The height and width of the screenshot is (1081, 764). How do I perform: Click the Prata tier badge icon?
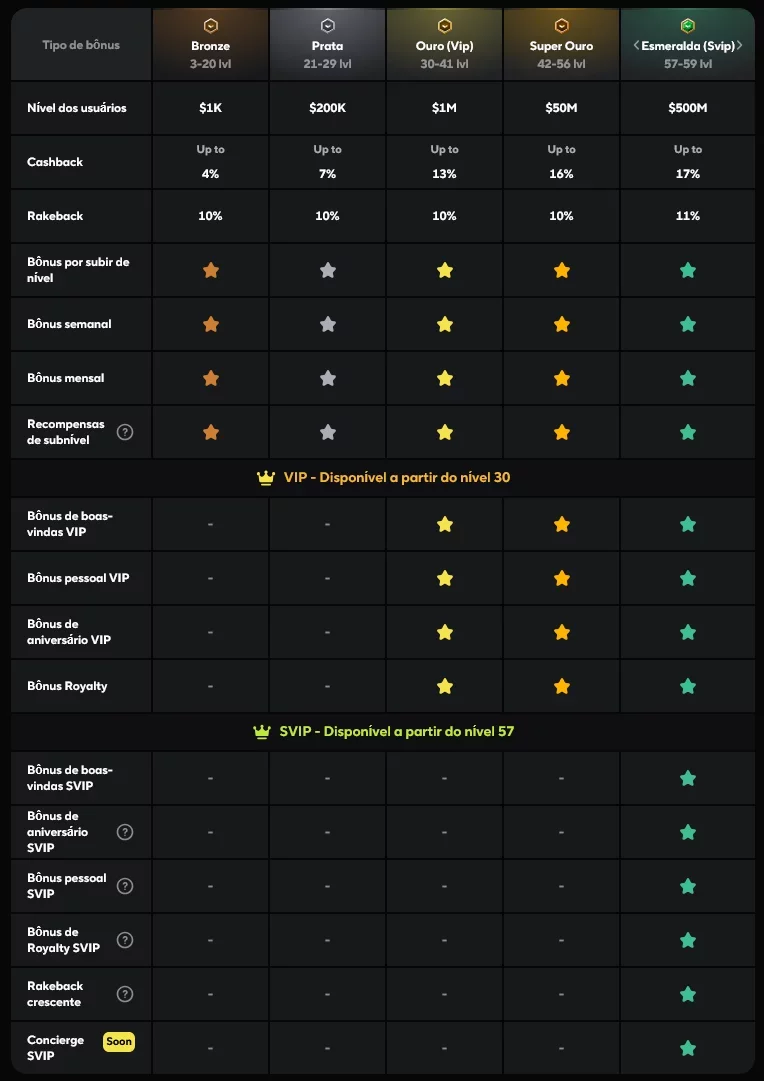(x=328, y=26)
